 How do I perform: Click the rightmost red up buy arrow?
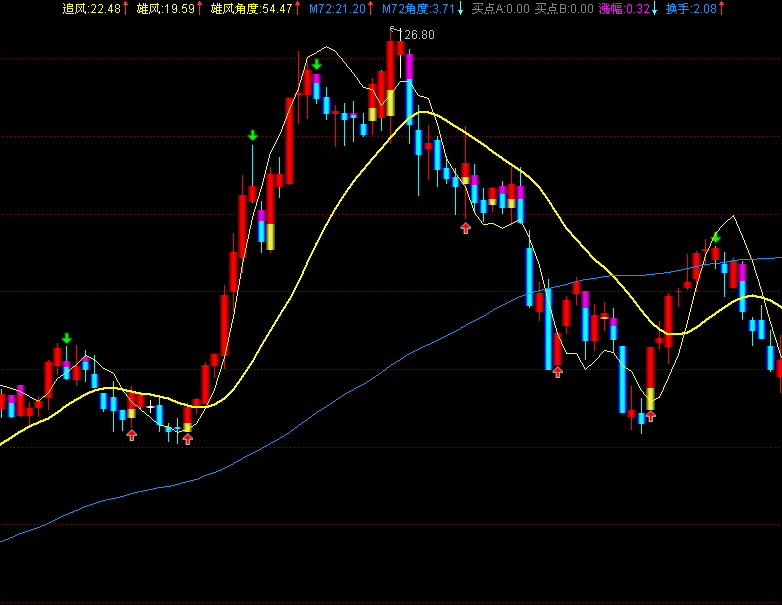tap(650, 416)
